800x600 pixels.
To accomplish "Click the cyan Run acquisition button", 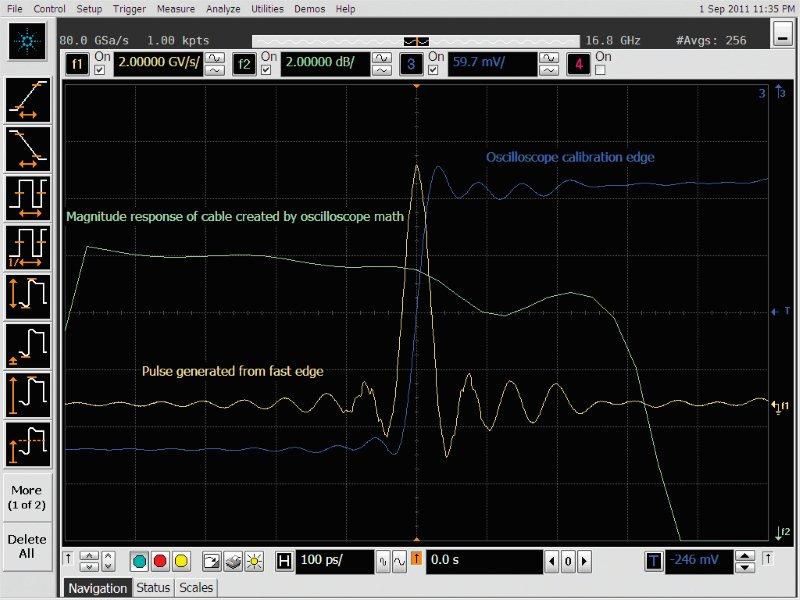I will (x=139, y=561).
